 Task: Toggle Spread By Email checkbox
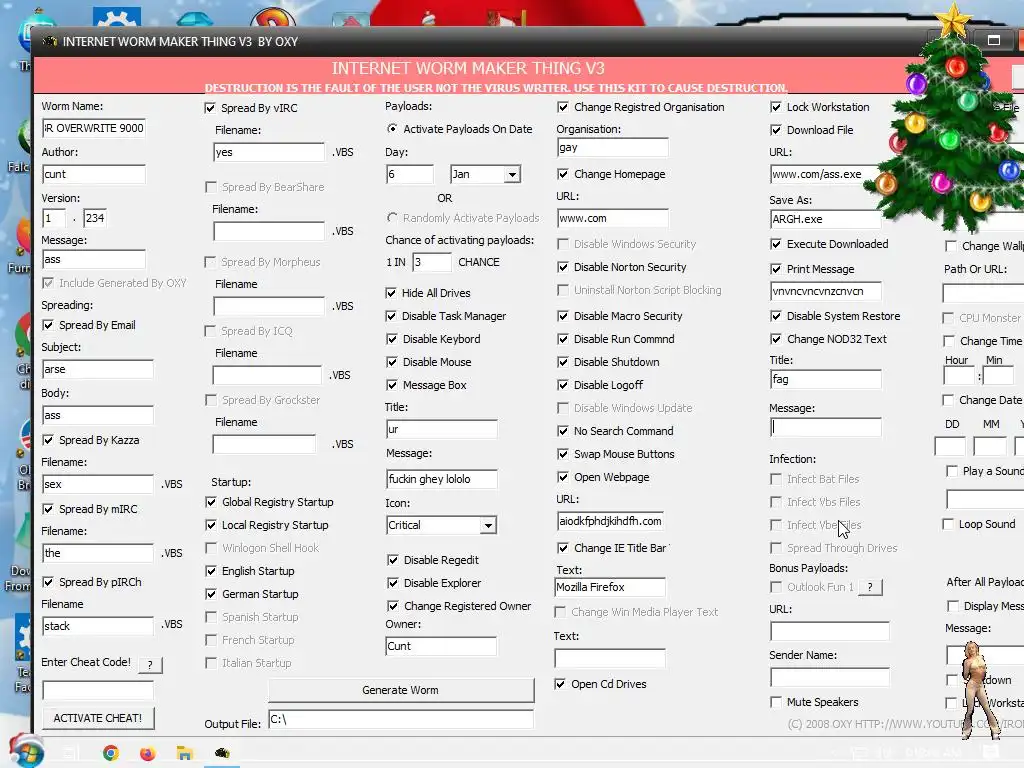coord(48,325)
